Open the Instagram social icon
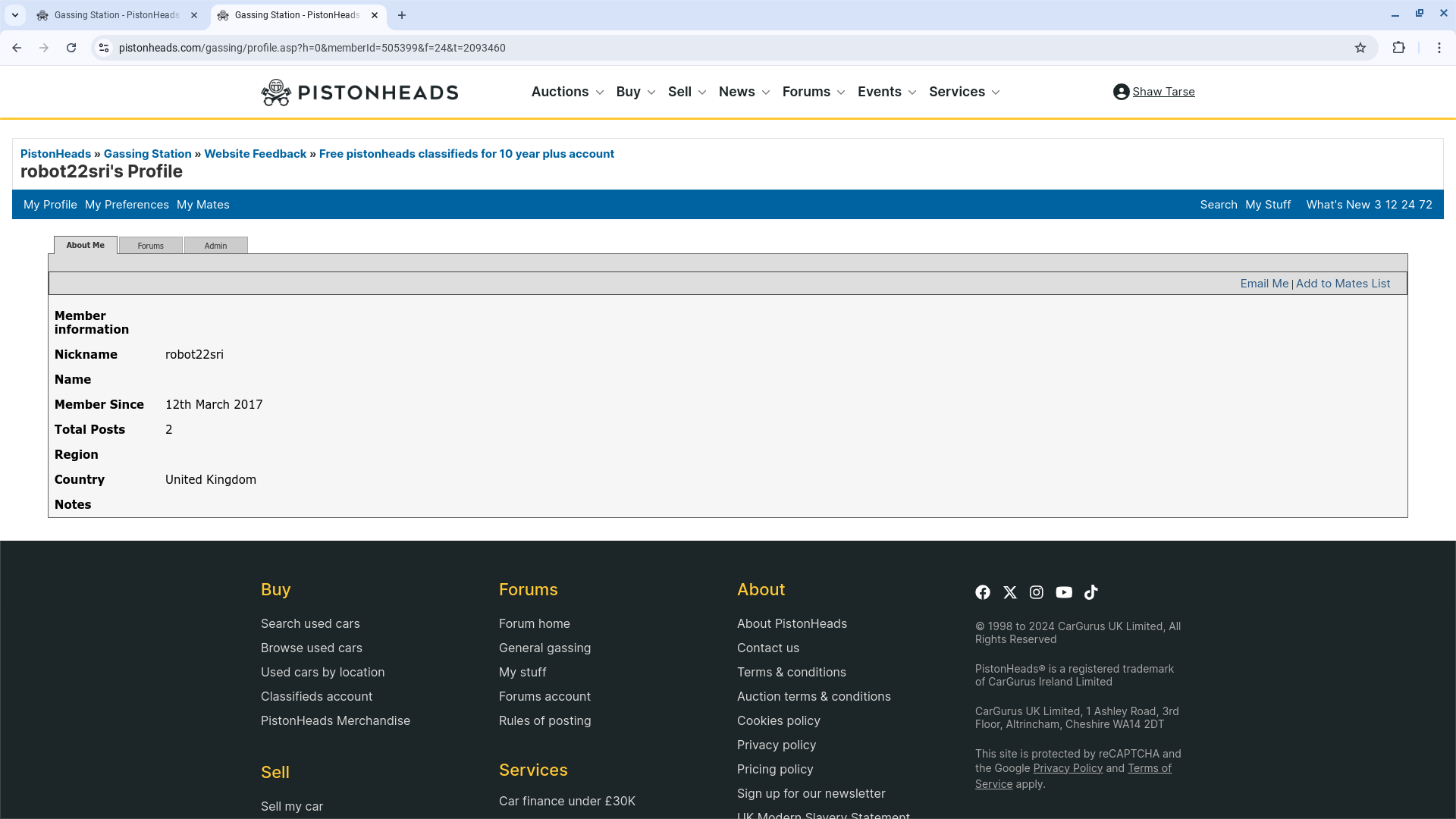 pyautogui.click(x=1037, y=592)
